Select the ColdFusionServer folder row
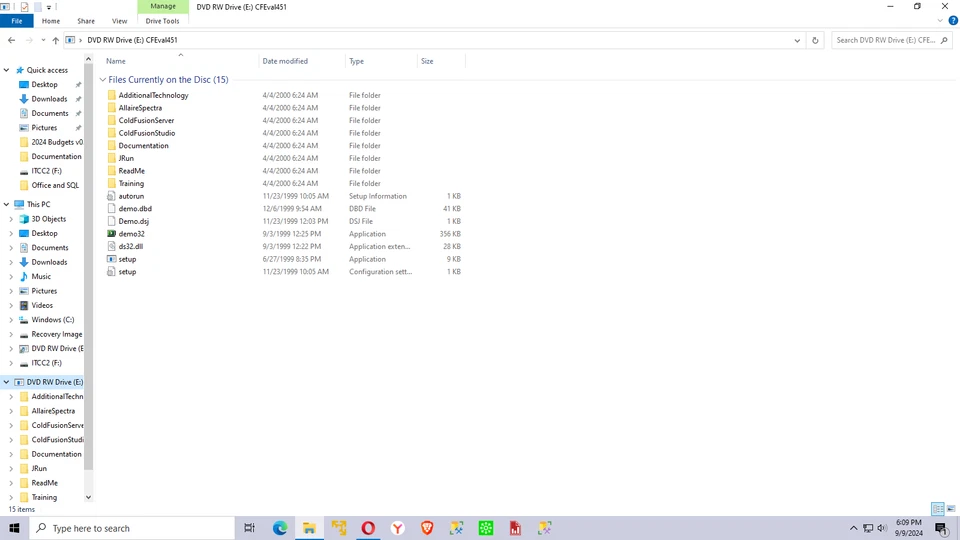 coord(284,121)
